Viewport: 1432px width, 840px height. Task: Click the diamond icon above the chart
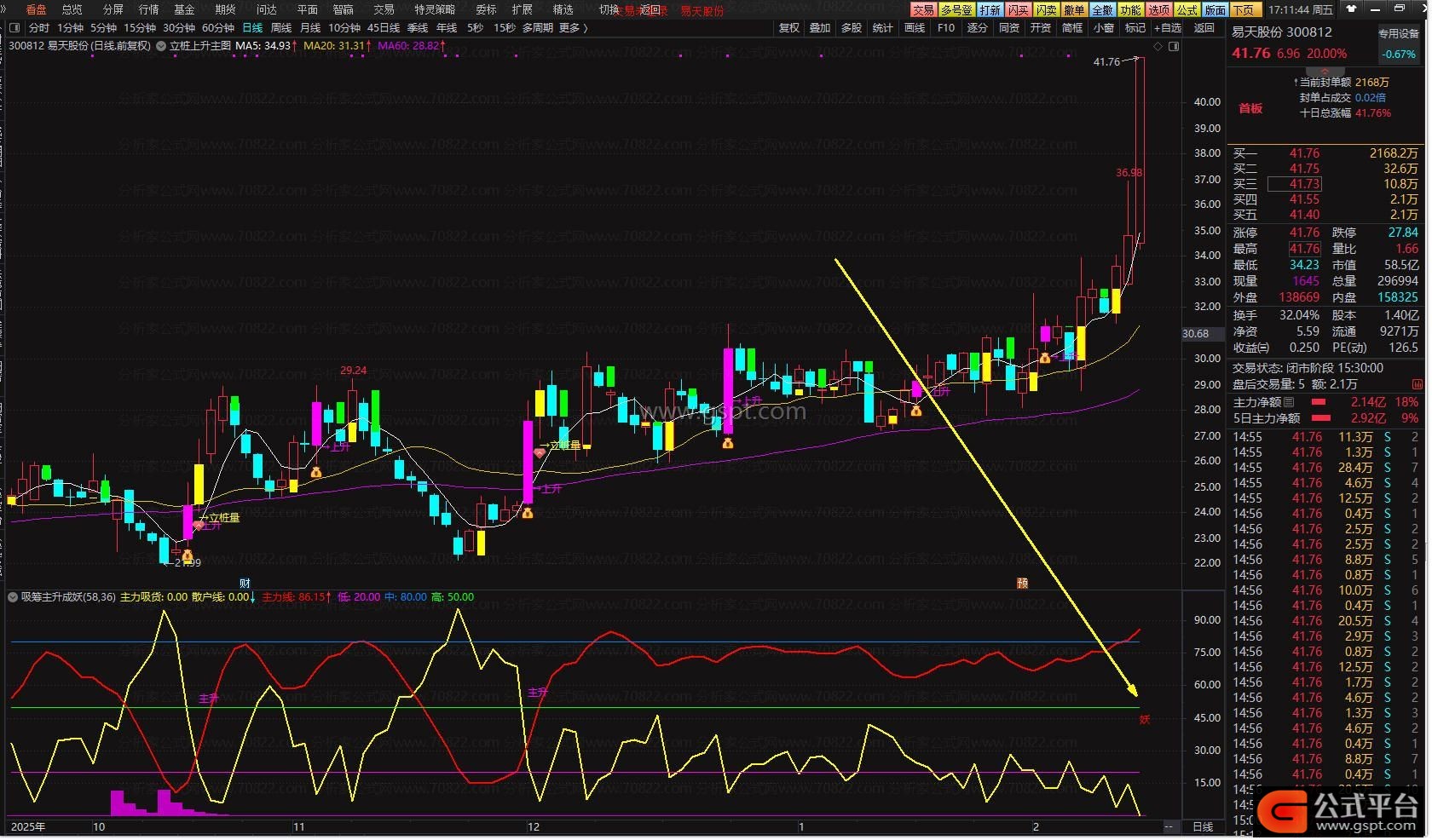click(1158, 46)
